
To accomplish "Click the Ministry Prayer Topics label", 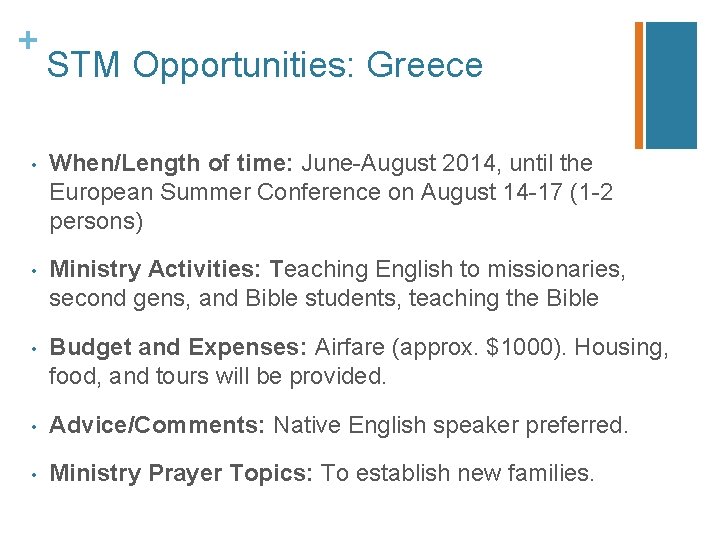I will pos(181,473).
